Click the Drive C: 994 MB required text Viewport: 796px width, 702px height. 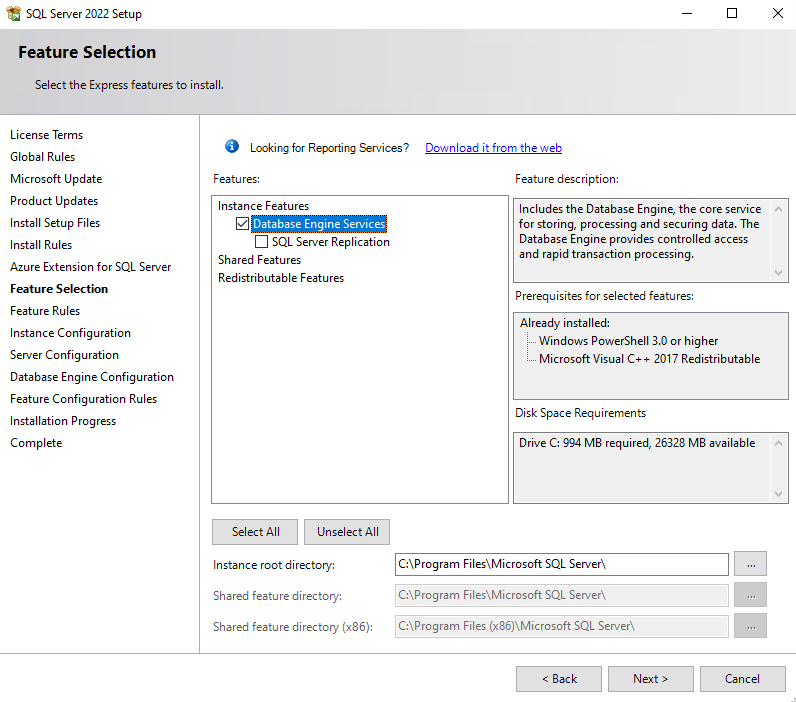[x=637, y=443]
